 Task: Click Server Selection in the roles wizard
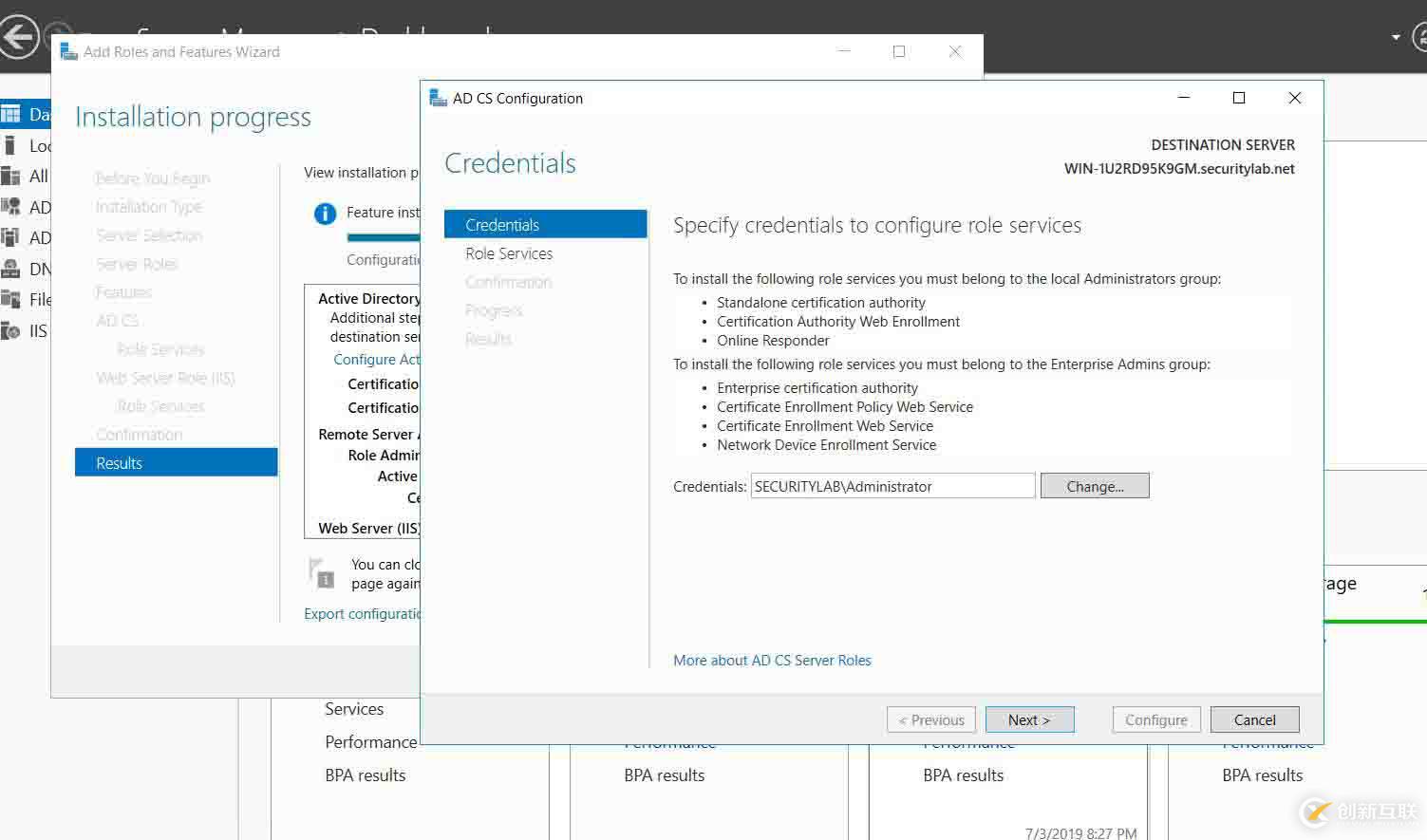pyautogui.click(x=149, y=235)
